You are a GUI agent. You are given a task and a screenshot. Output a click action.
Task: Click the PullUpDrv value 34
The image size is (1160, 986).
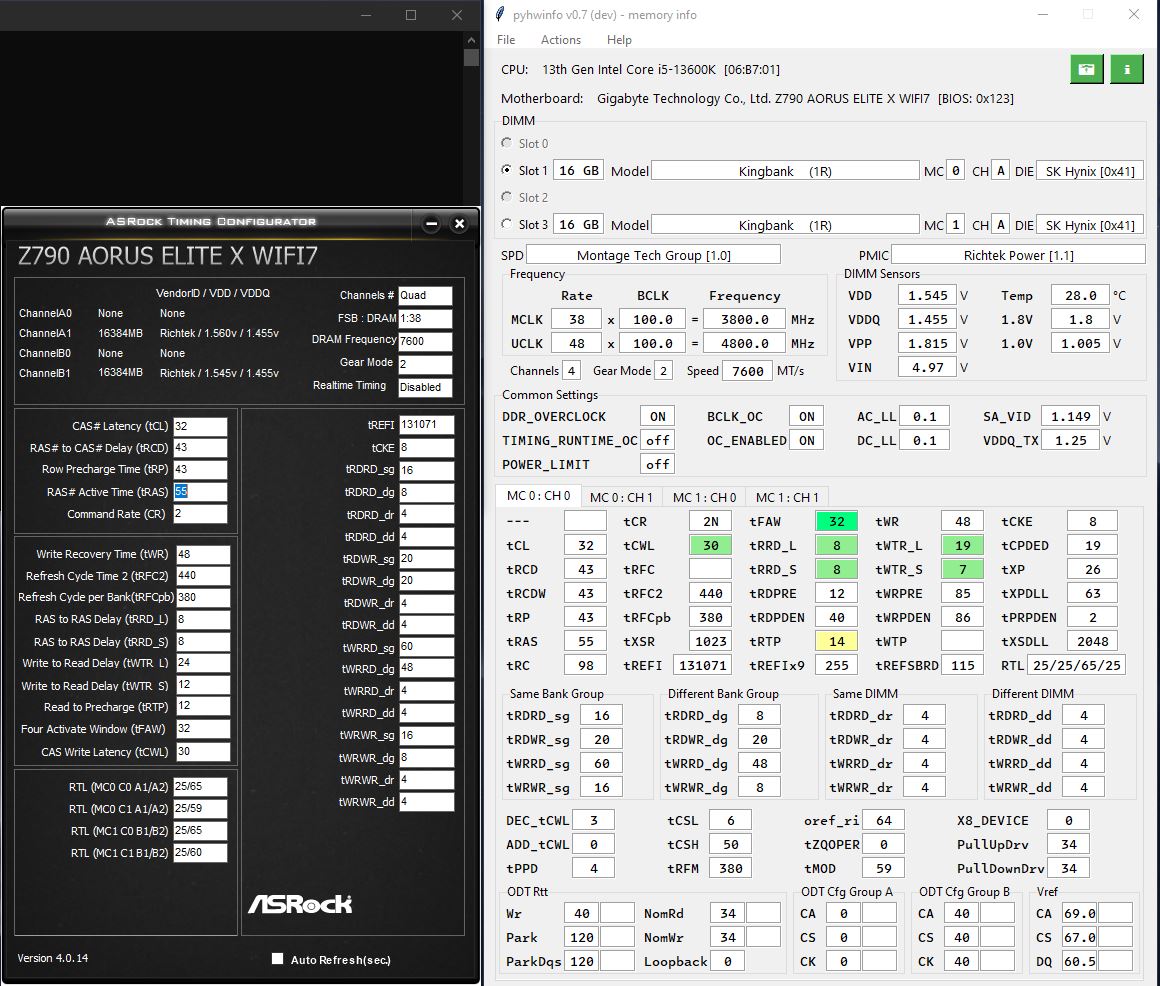pyautogui.click(x=1068, y=844)
